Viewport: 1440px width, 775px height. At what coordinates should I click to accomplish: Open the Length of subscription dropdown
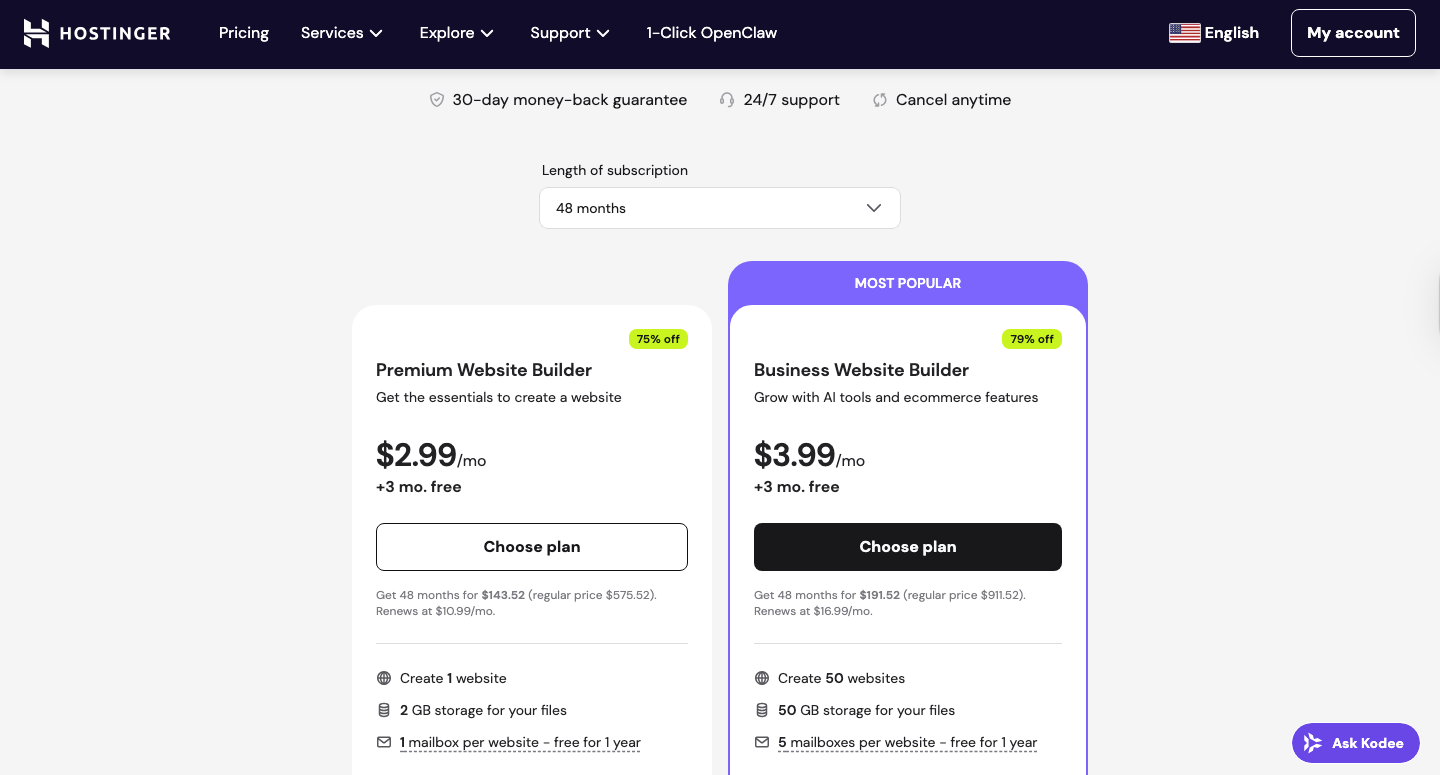720,208
